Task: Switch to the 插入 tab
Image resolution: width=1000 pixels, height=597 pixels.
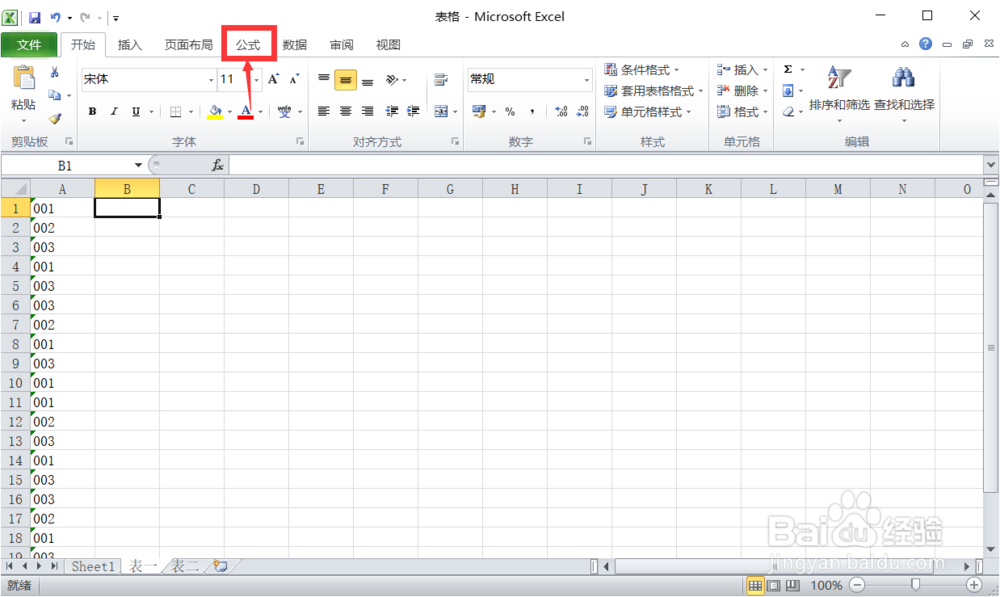Action: tap(129, 45)
